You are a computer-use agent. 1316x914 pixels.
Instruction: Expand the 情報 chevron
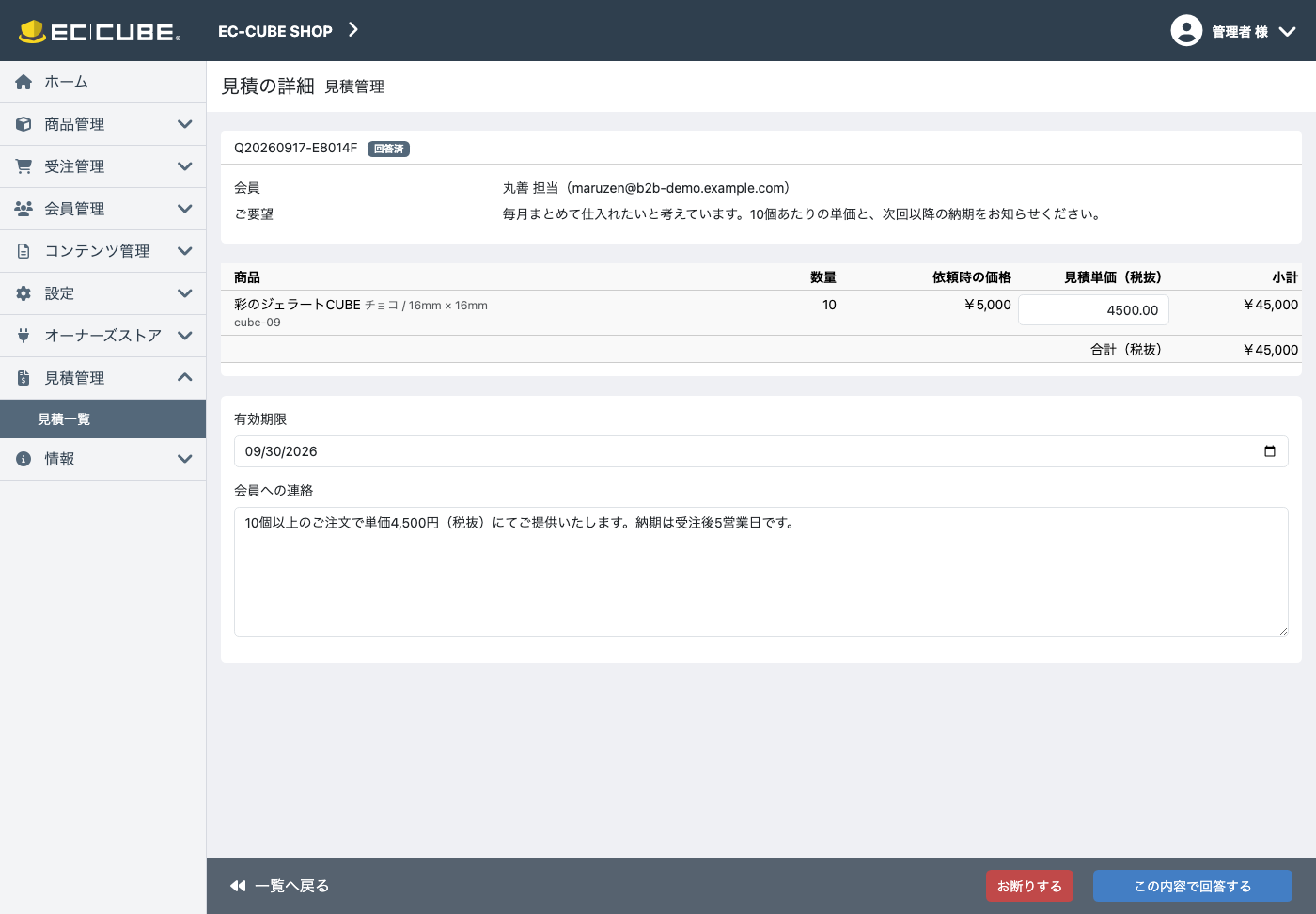[x=185, y=459]
